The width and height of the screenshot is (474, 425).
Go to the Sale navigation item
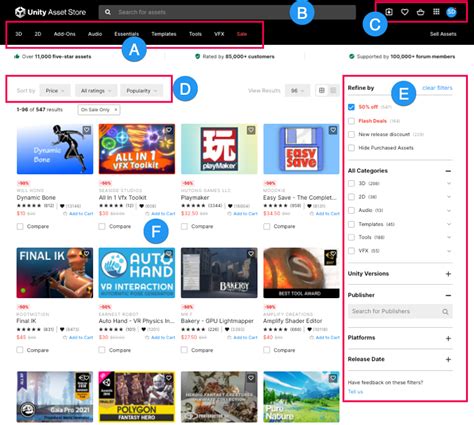pos(242,34)
